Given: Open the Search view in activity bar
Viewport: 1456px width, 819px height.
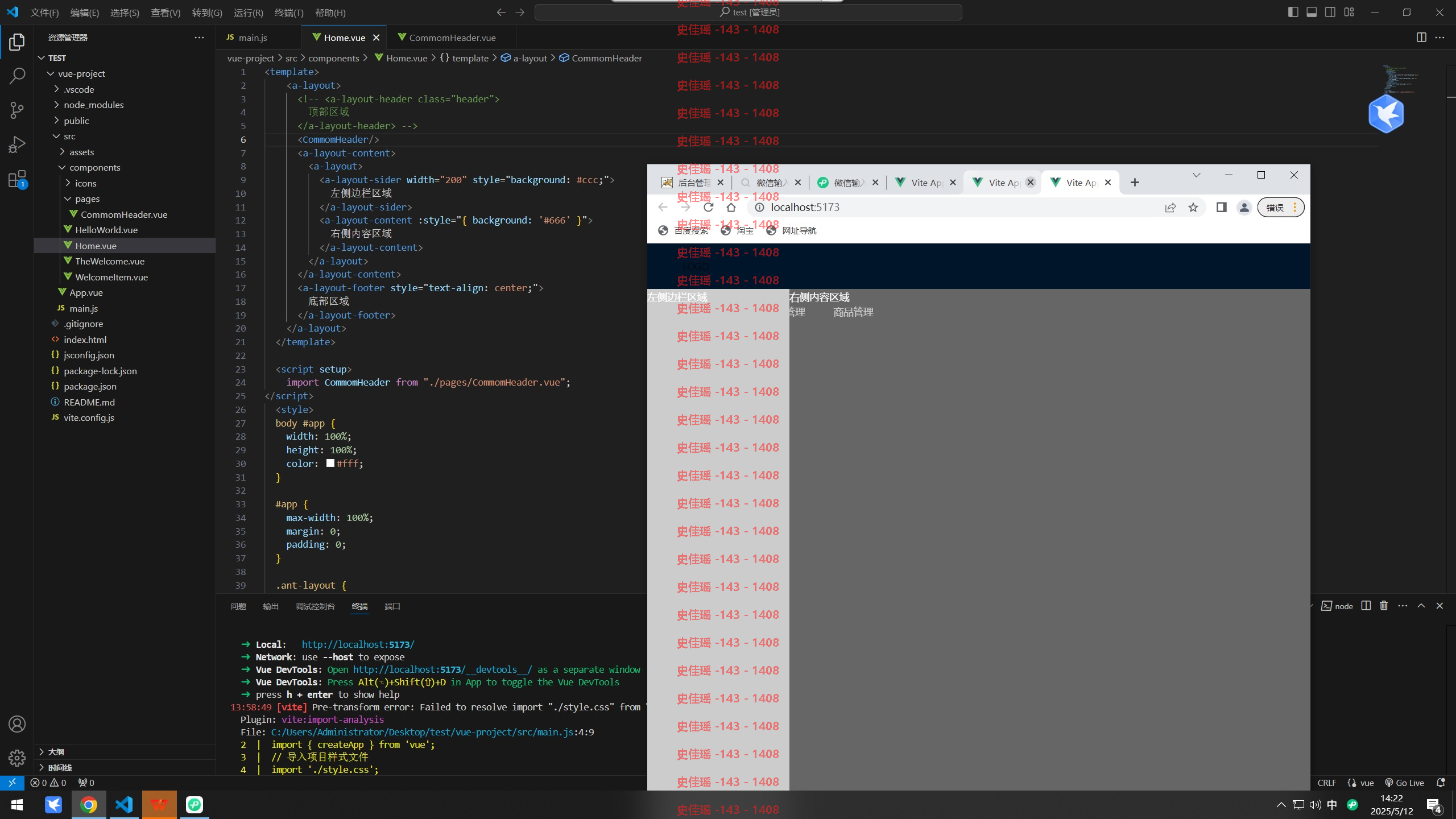Looking at the screenshot, I should click(17, 76).
